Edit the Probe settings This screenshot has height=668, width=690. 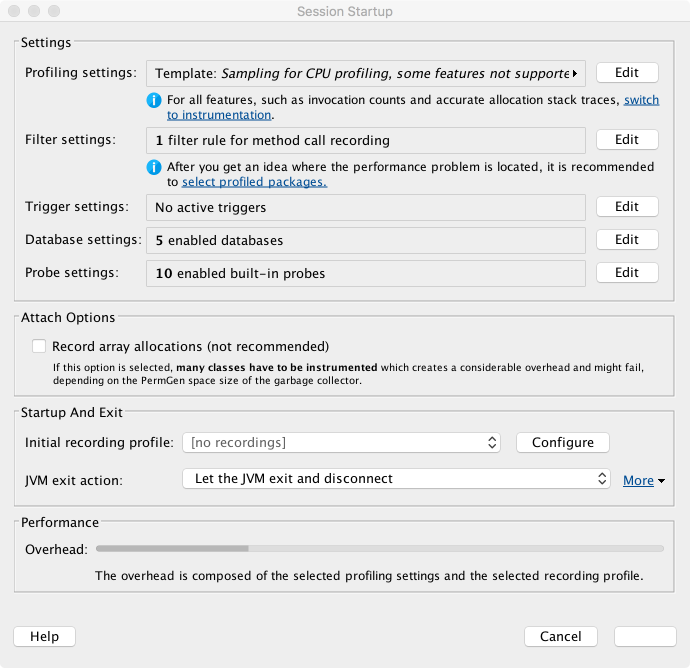pos(627,273)
